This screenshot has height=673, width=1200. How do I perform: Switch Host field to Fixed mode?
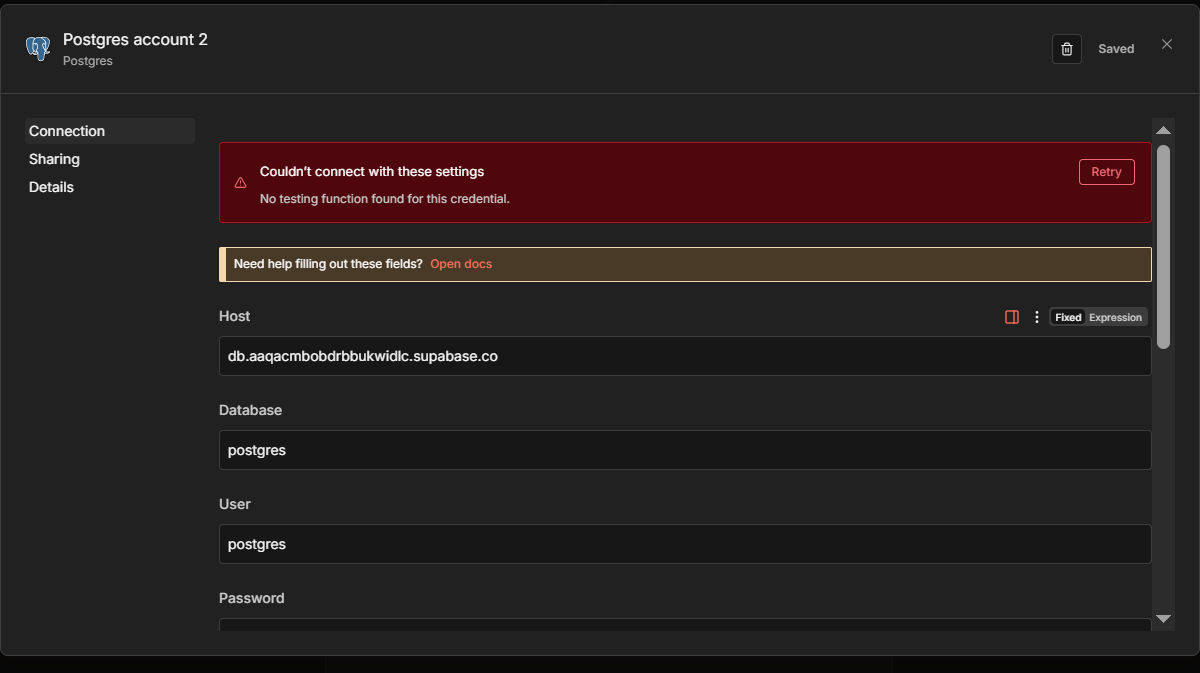click(1068, 317)
